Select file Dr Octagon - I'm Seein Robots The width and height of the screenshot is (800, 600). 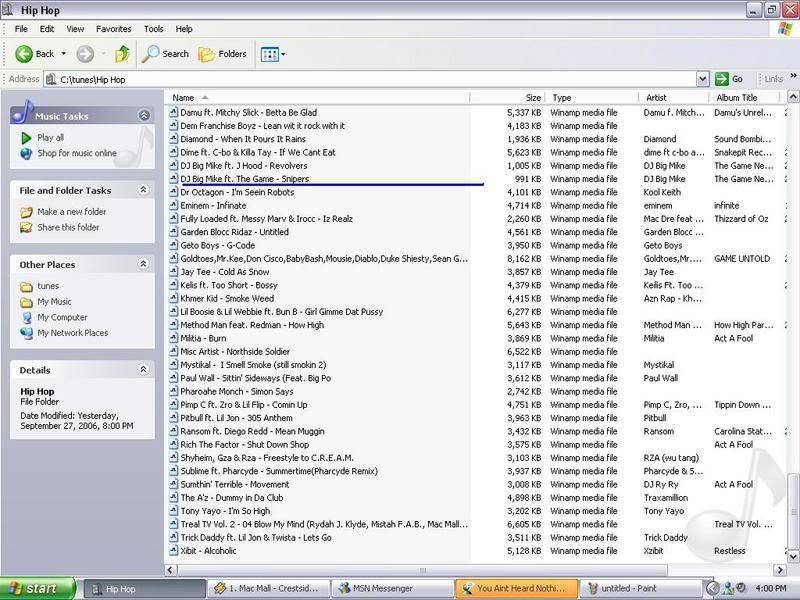coord(237,192)
